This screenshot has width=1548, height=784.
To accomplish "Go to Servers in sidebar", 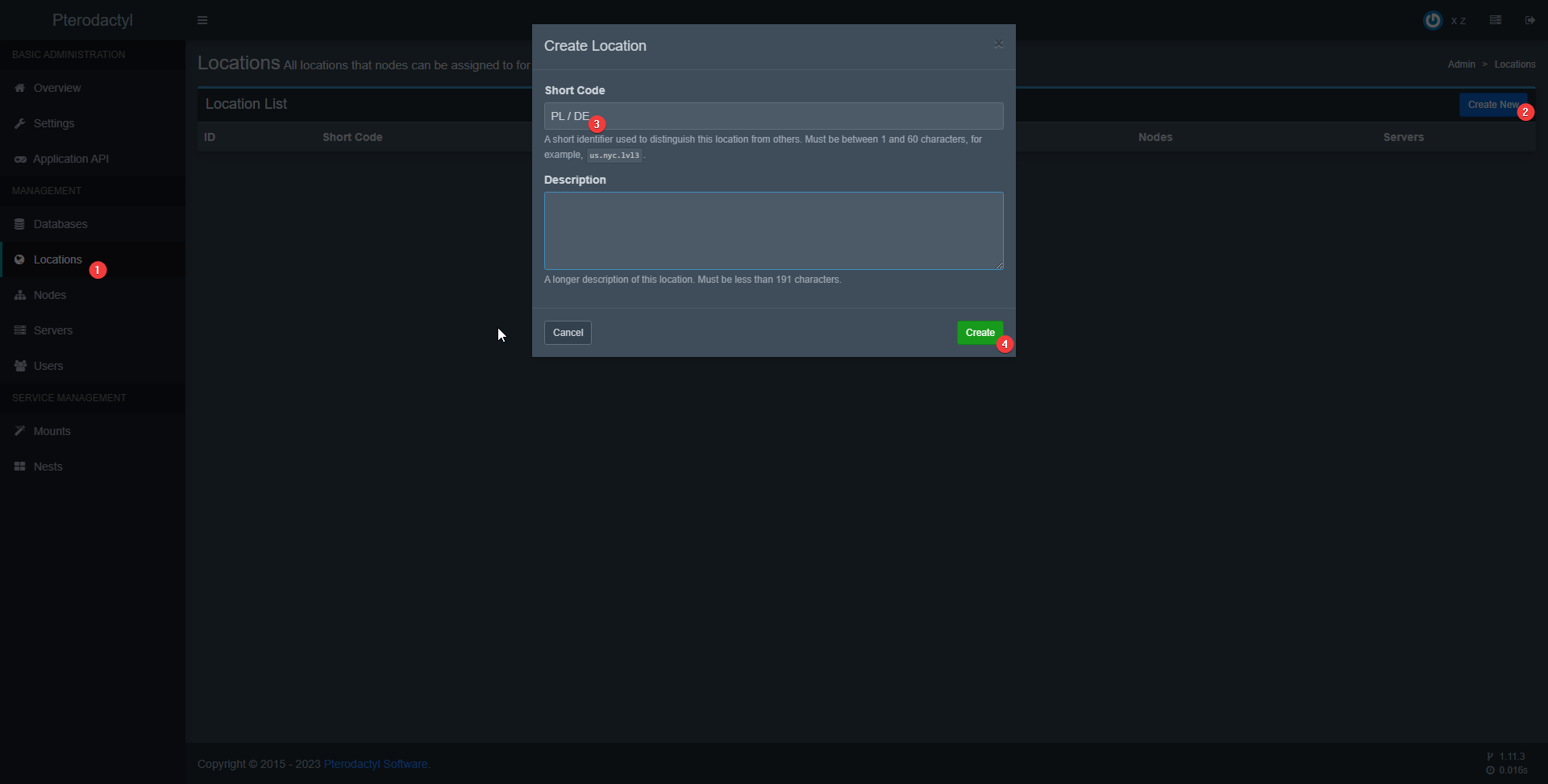I will tap(53, 330).
